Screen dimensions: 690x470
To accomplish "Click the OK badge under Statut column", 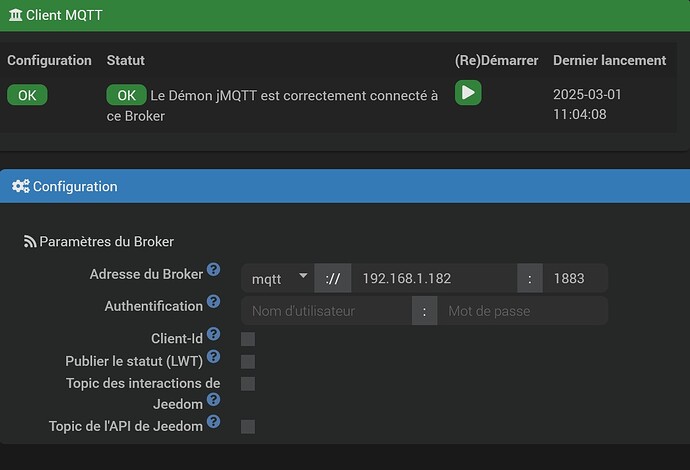I will pos(126,95).
